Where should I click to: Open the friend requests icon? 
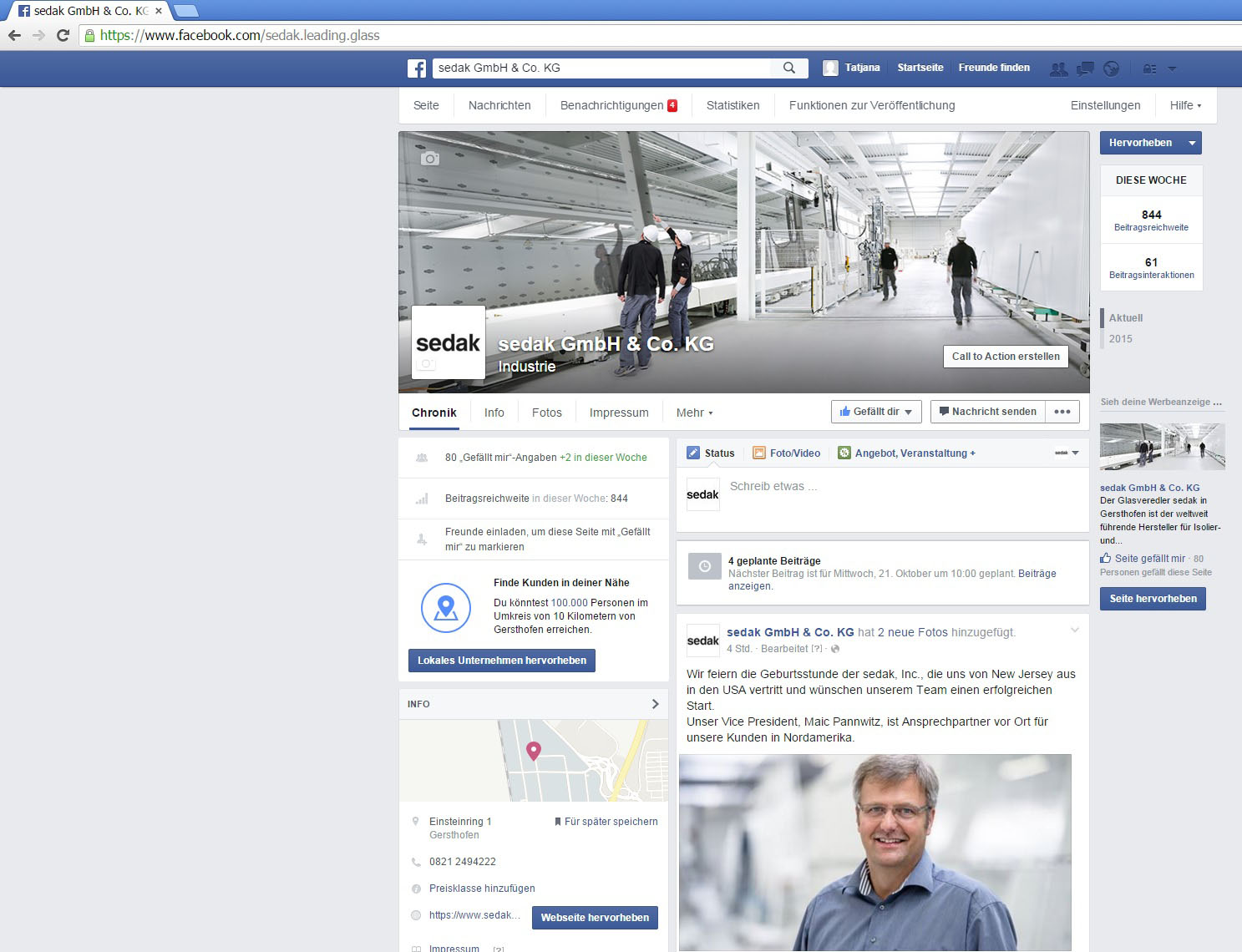tap(1058, 68)
